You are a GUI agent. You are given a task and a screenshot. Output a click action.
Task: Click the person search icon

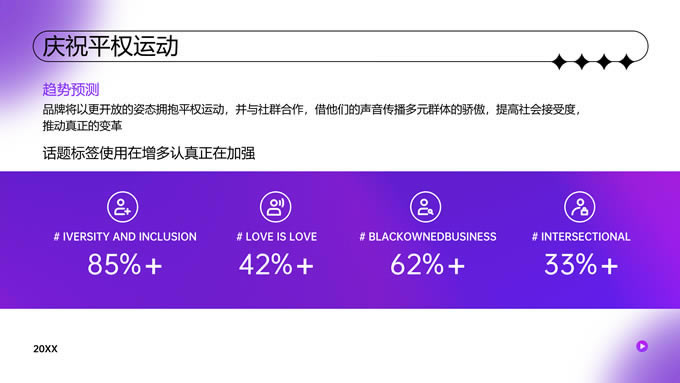coord(425,207)
